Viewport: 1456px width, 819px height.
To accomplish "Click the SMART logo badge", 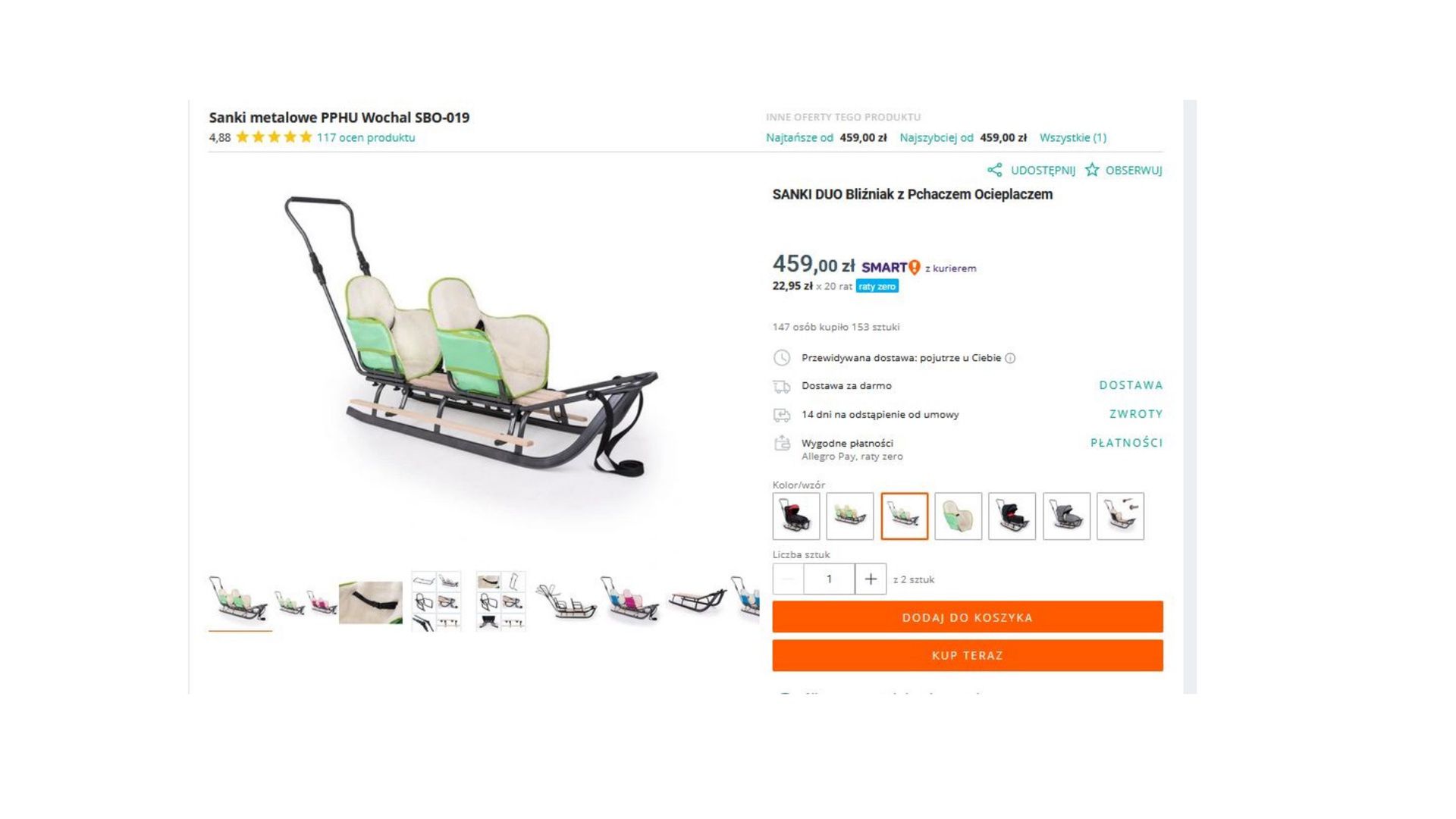I will (x=890, y=267).
